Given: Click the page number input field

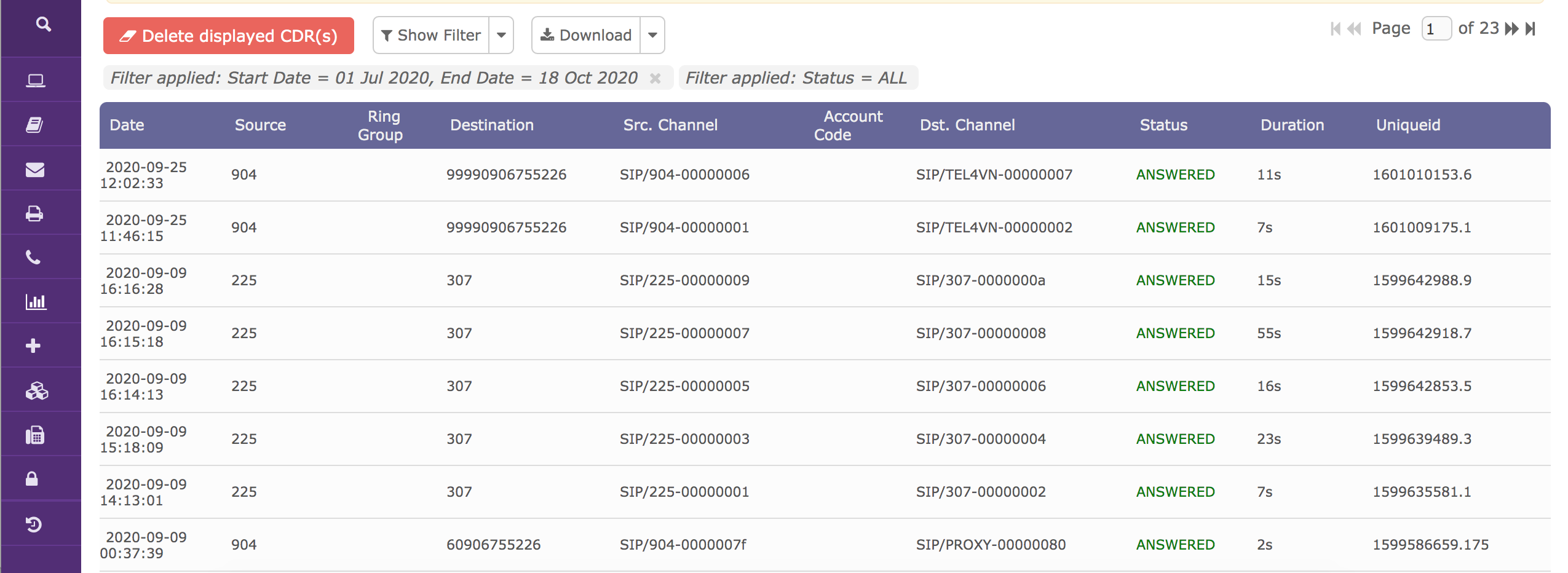Looking at the screenshot, I should click(x=1436, y=29).
